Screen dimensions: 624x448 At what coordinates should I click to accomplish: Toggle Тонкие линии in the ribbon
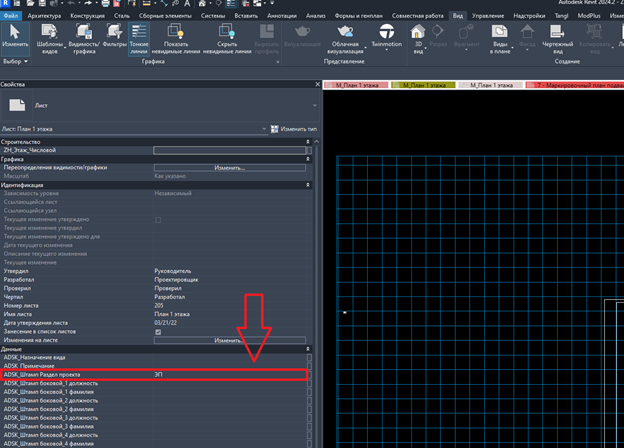[x=139, y=39]
